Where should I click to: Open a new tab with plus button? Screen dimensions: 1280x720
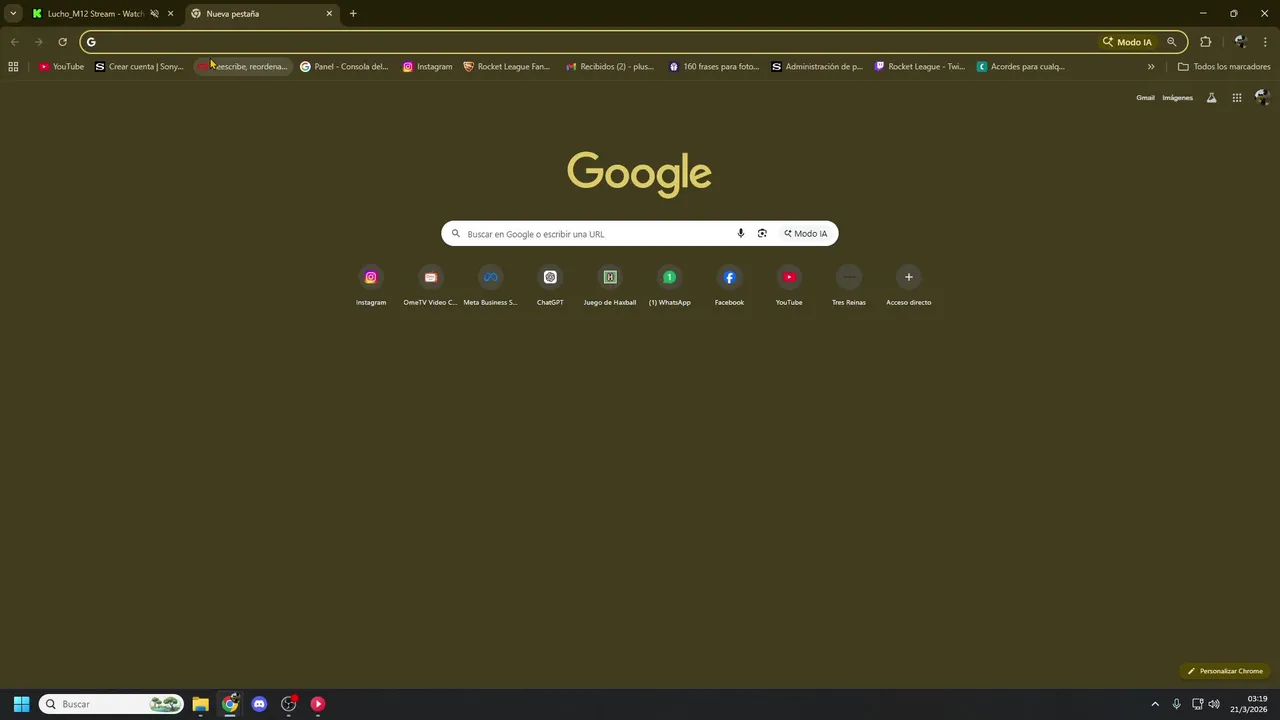[353, 14]
